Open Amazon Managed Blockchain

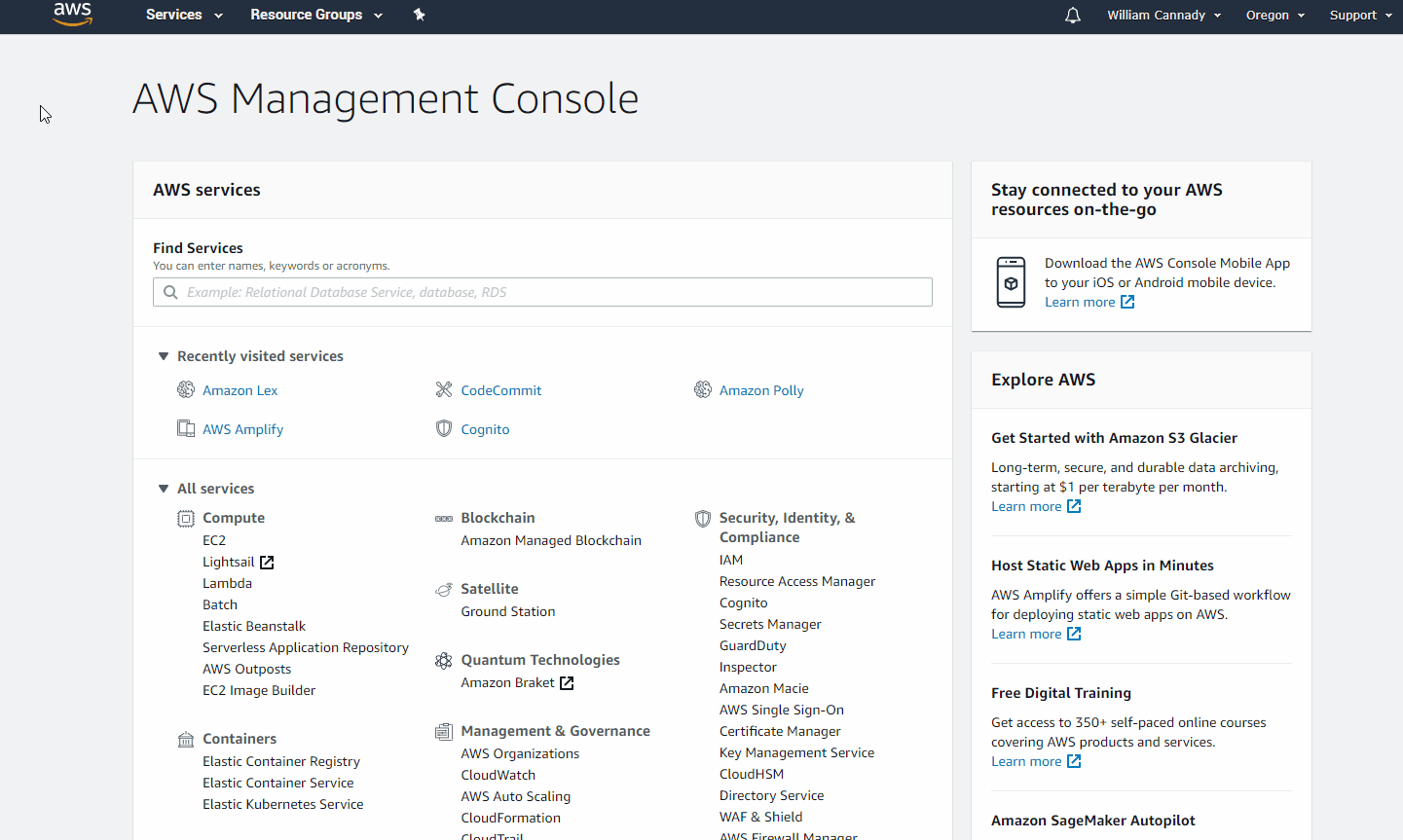551,541
